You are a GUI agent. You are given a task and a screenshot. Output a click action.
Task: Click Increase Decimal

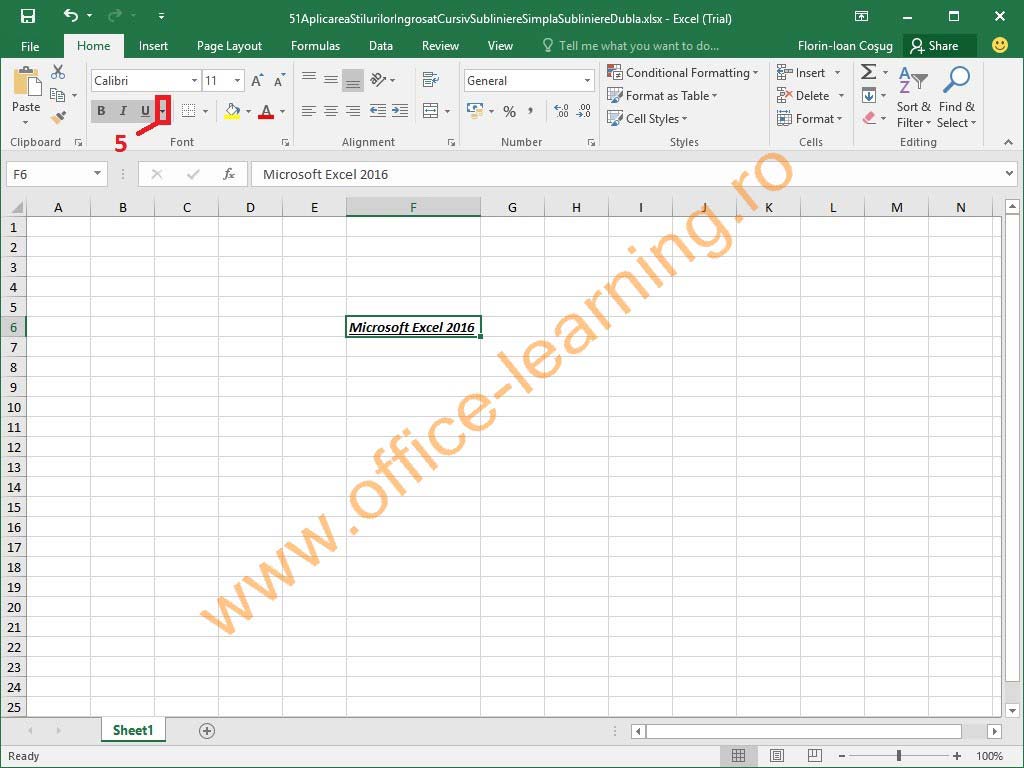pos(561,111)
